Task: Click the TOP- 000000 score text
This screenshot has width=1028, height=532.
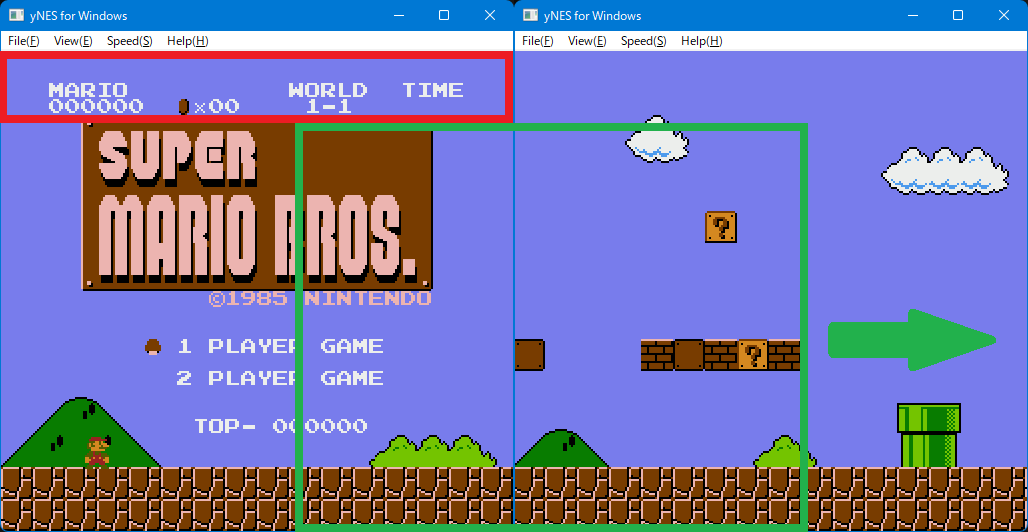Action: [281, 426]
